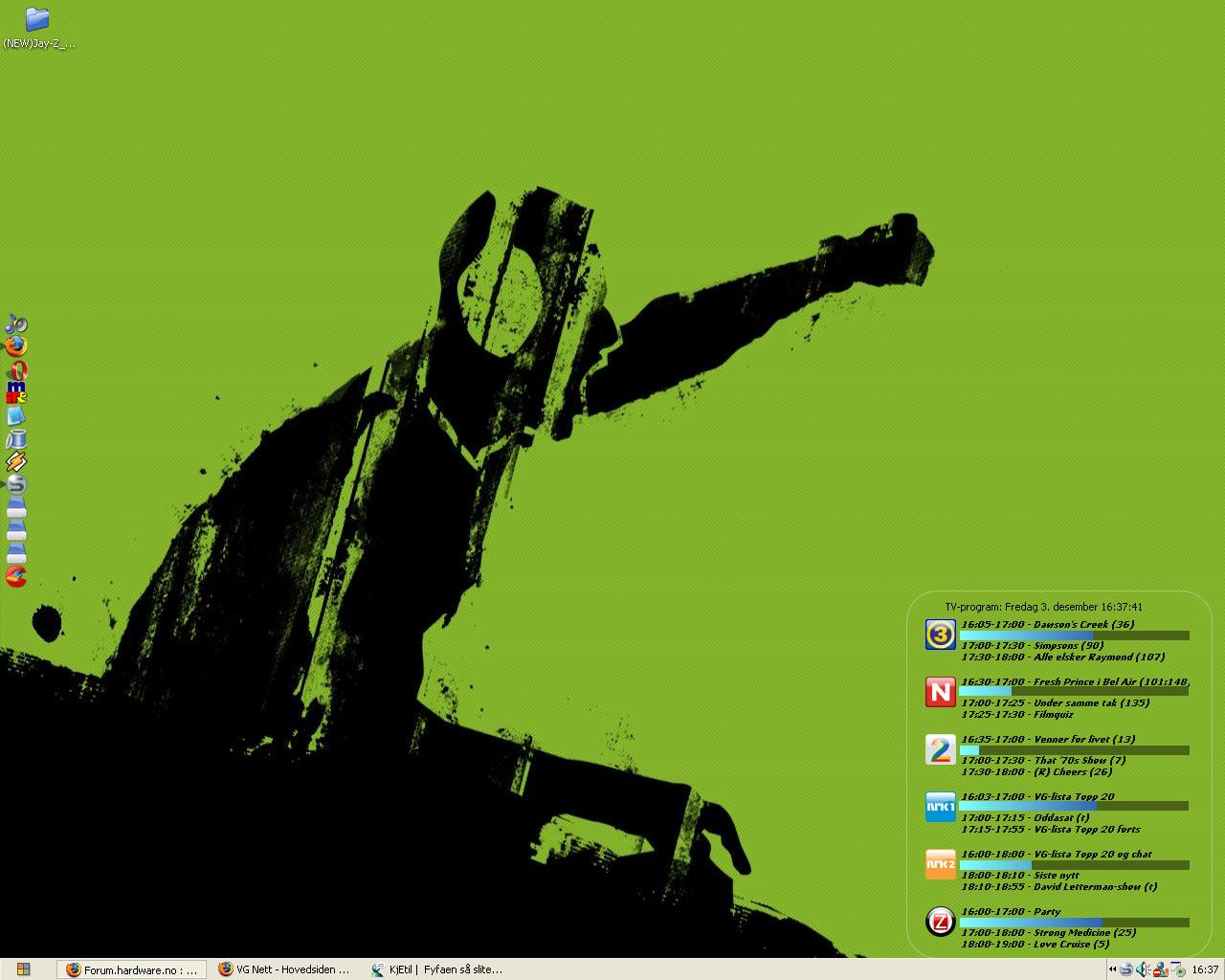Screen dimensions: 1225x980
Task: Click the NRK1 channel logo
Action: click(x=941, y=807)
